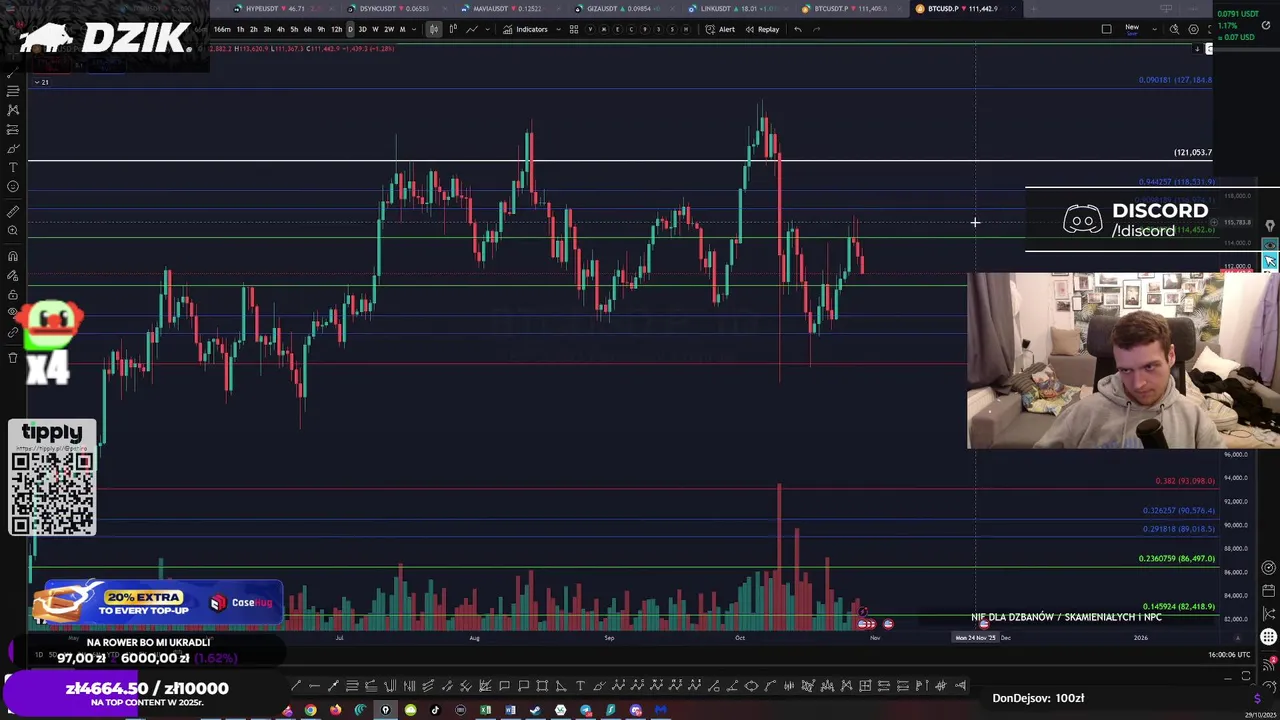Toggle Magnet mode
The height and width of the screenshot is (720, 1280).
(13, 256)
